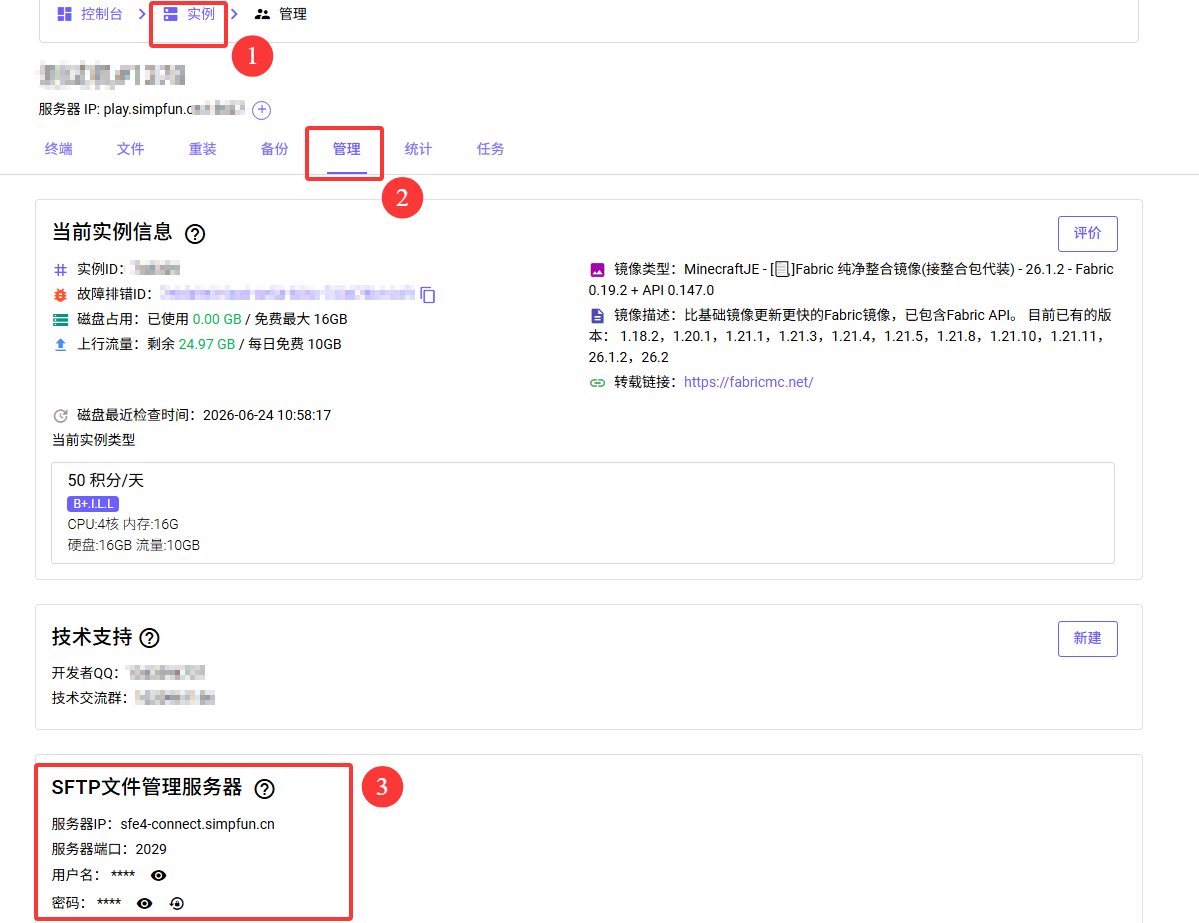Open help icon beside SFTP文件管理服务器

(x=265, y=789)
